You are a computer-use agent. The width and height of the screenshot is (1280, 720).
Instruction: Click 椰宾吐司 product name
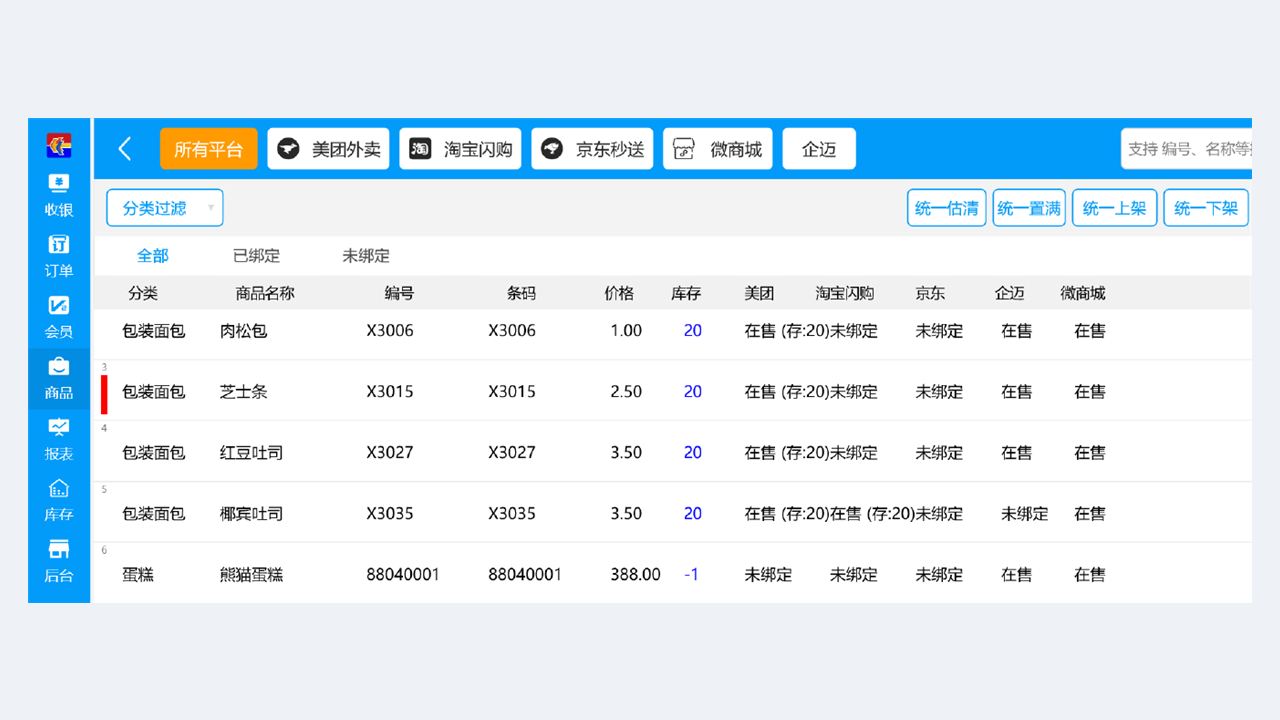coord(252,514)
